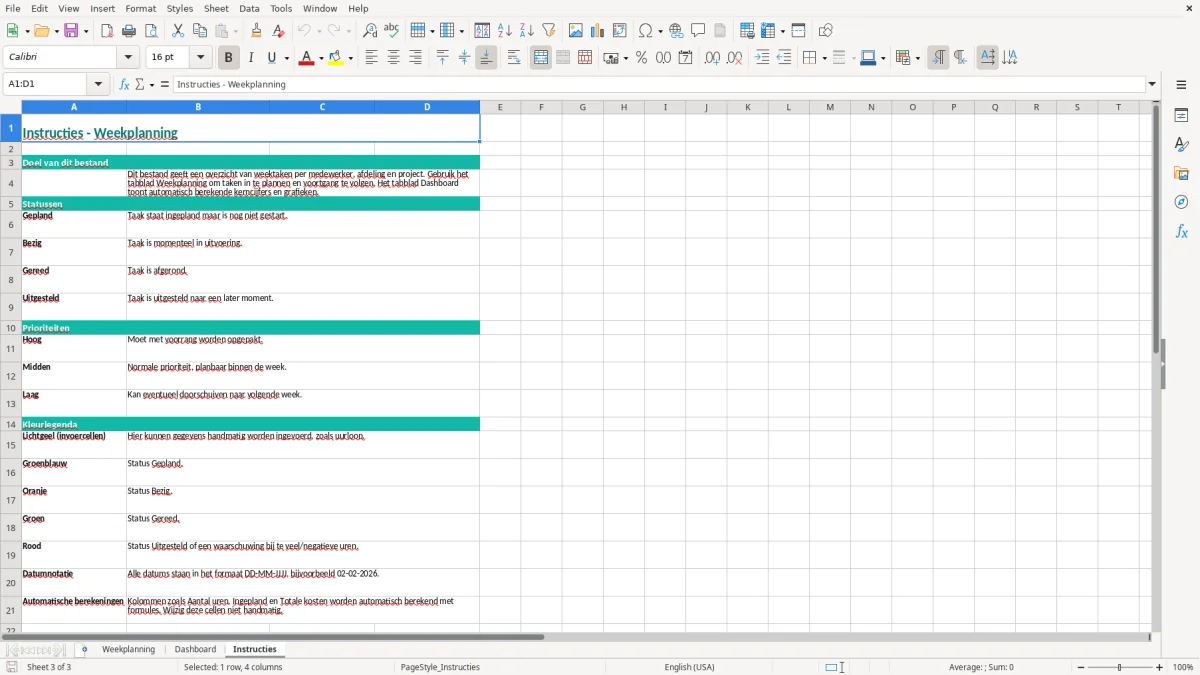The image size is (1200, 675).
Task: Click the Save document icon
Action: (71, 31)
